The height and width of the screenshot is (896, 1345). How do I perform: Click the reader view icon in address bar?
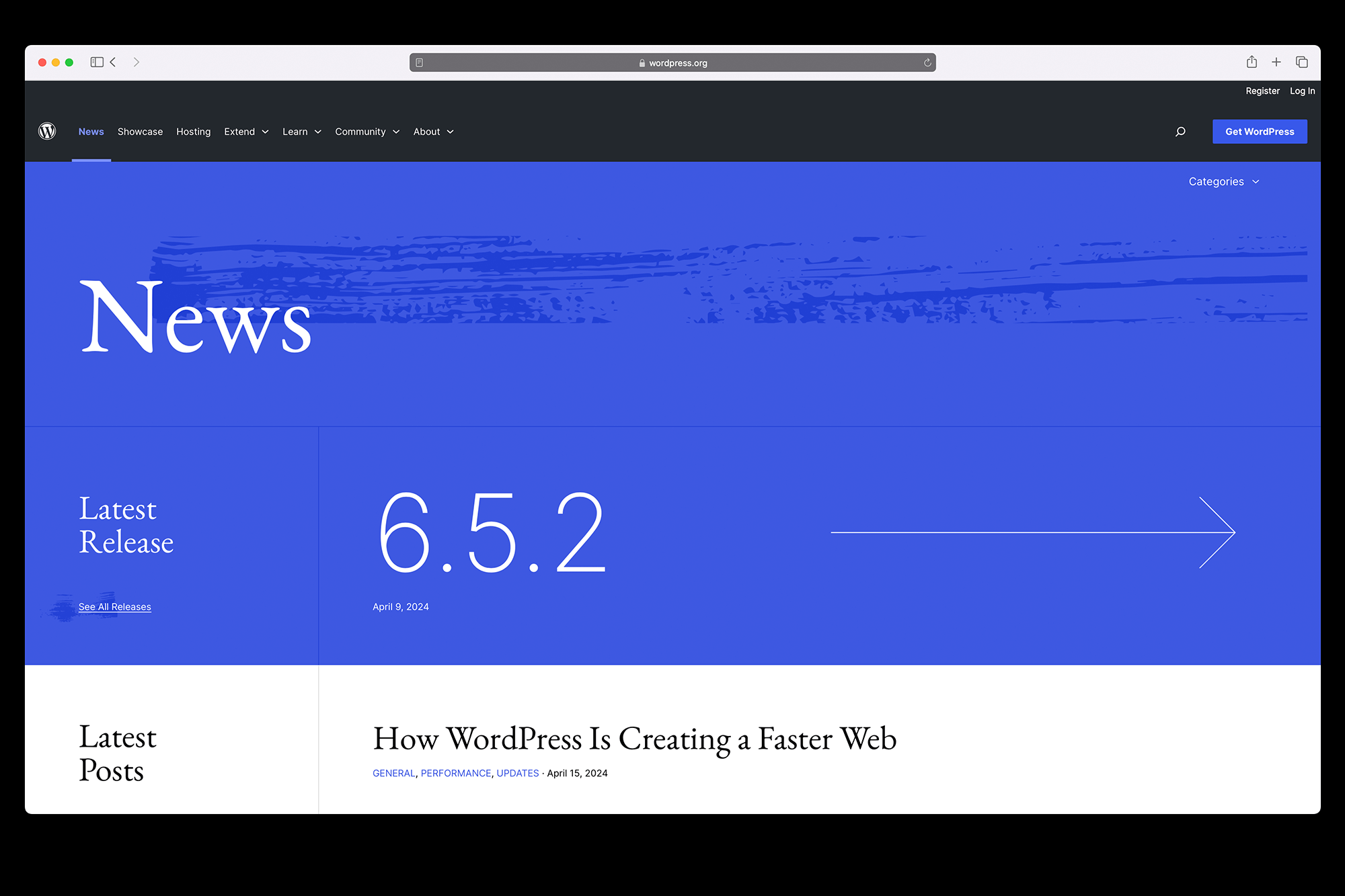pos(420,63)
